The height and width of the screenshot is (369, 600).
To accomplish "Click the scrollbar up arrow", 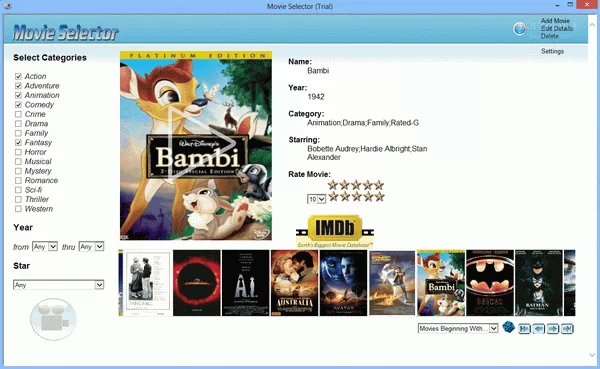I will [x=592, y=25].
